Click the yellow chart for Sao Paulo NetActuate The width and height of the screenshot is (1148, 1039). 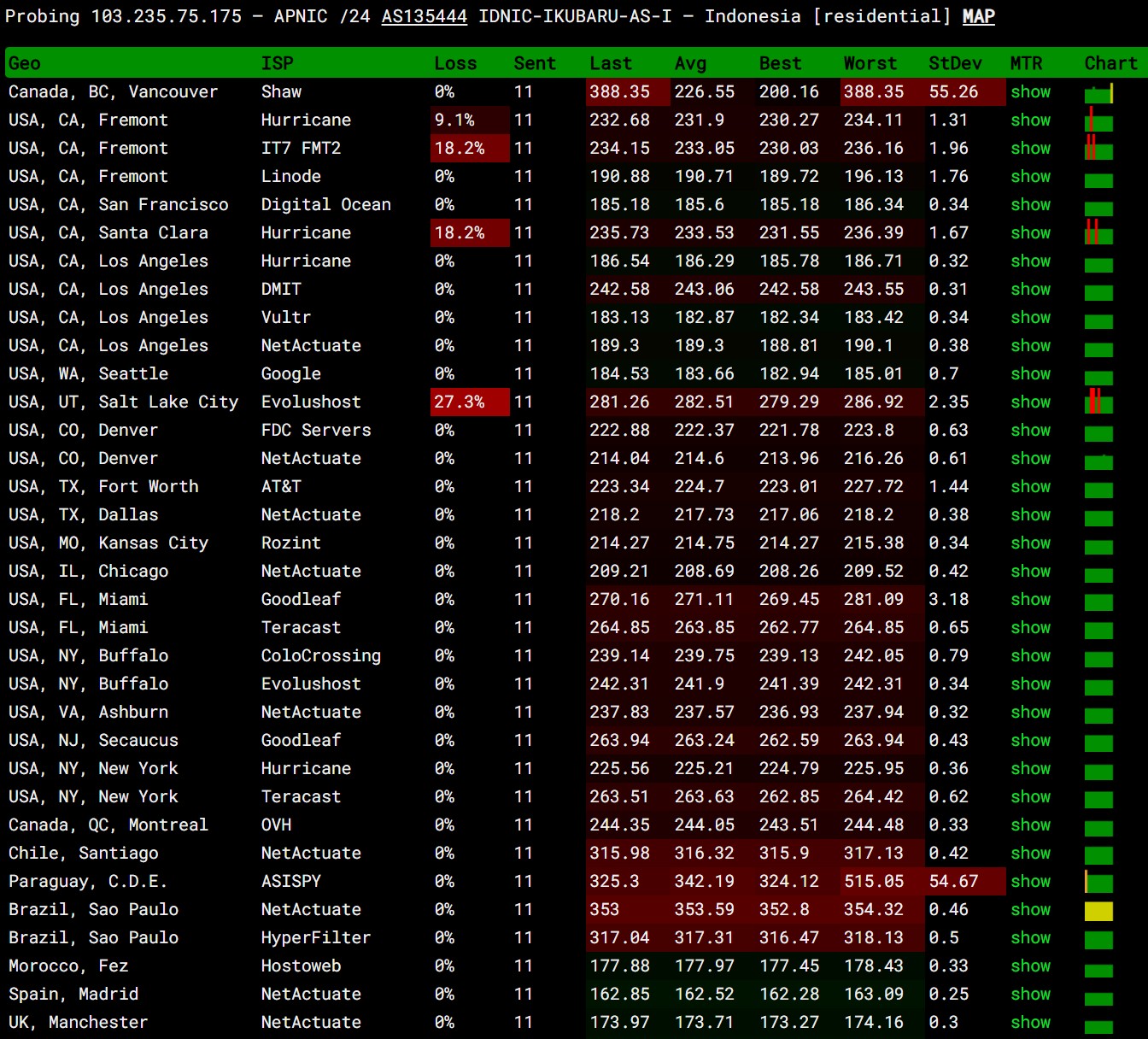[x=1098, y=911]
